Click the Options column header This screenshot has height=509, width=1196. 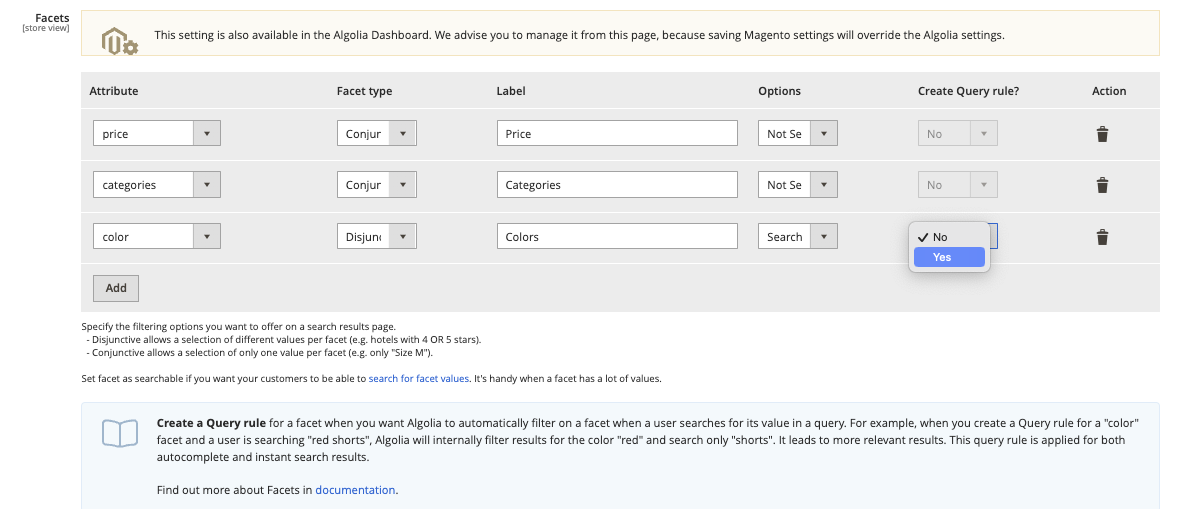(x=780, y=91)
